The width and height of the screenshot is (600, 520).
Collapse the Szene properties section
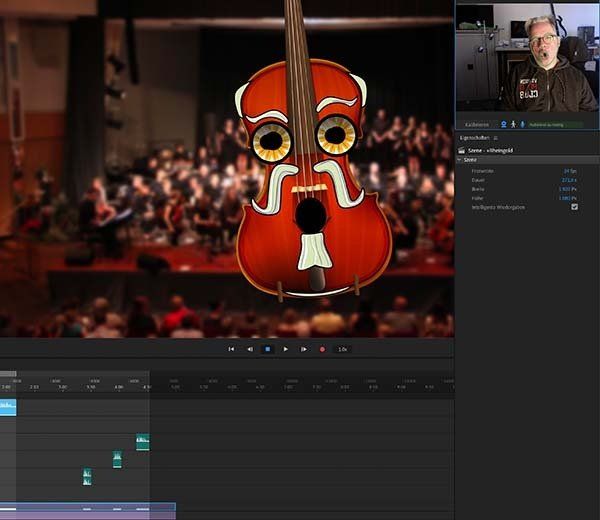pyautogui.click(x=460, y=159)
